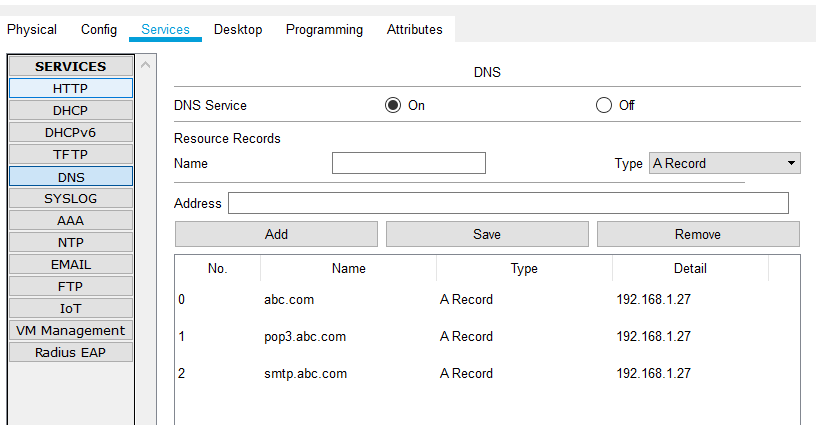
Task: Open the Attributes tab
Action: click(x=414, y=30)
